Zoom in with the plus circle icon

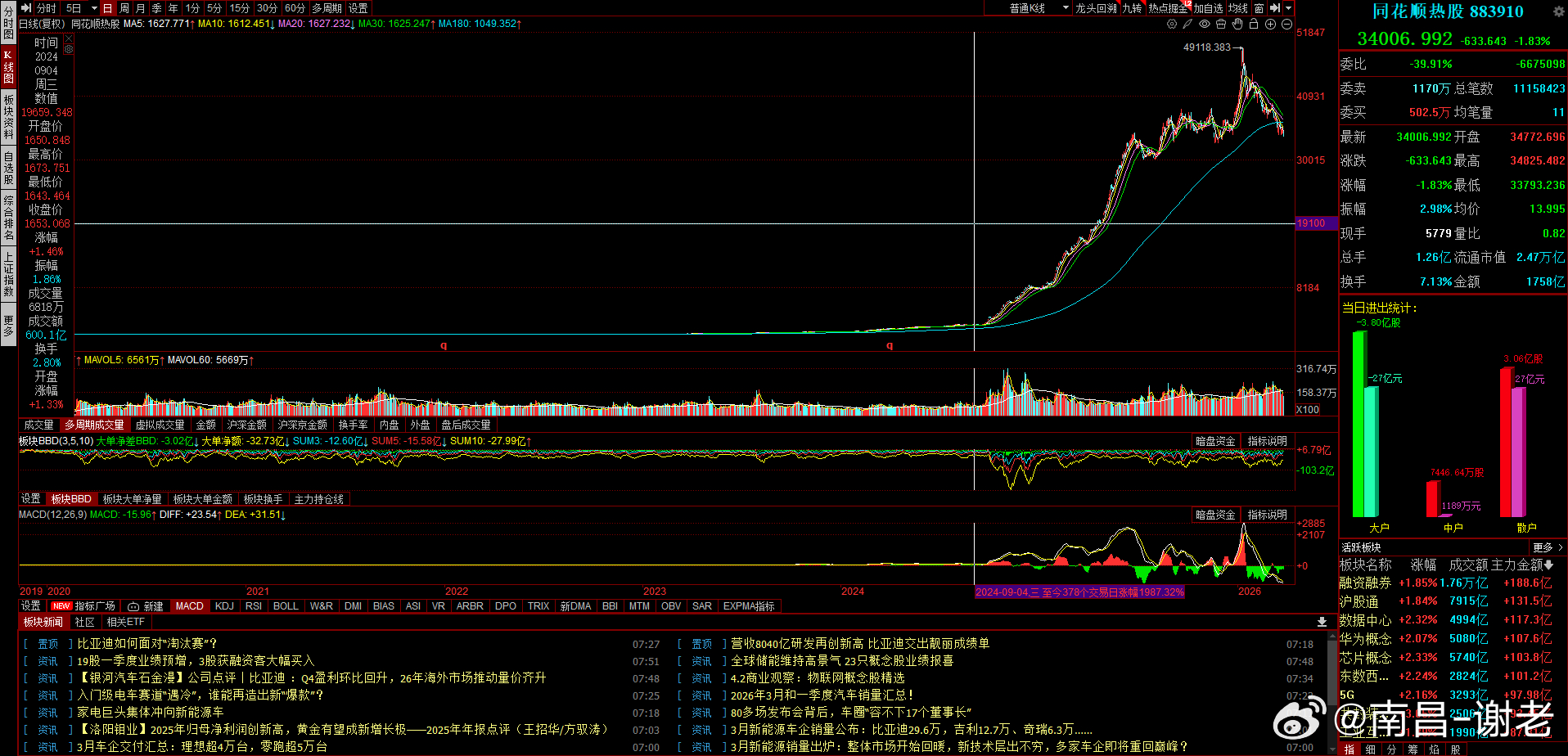click(x=1270, y=25)
